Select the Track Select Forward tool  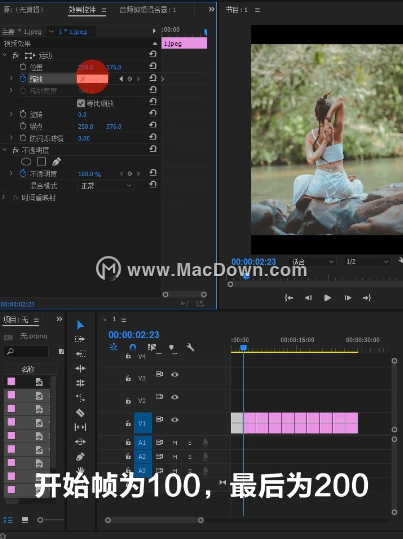pyautogui.click(x=80, y=339)
